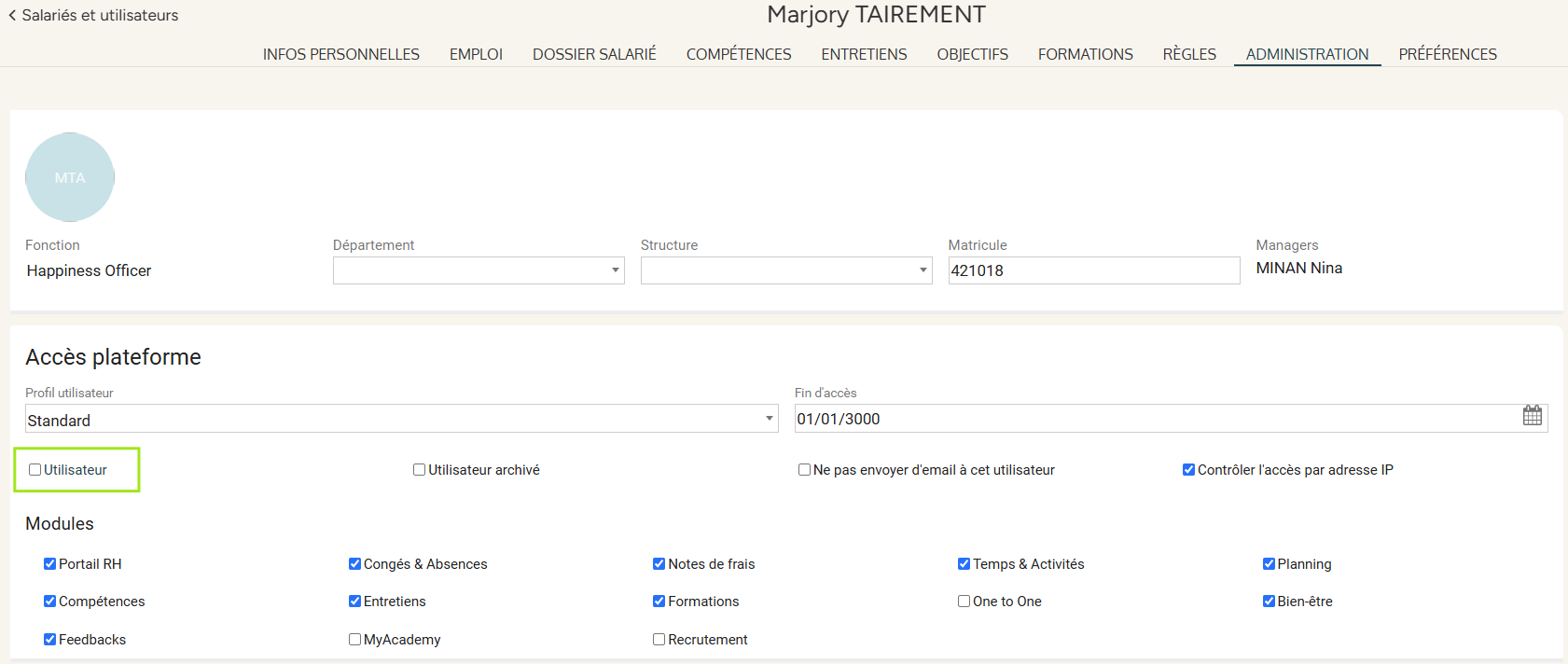Uncheck the Portail RH module
The image size is (1568, 664).
tap(49, 564)
